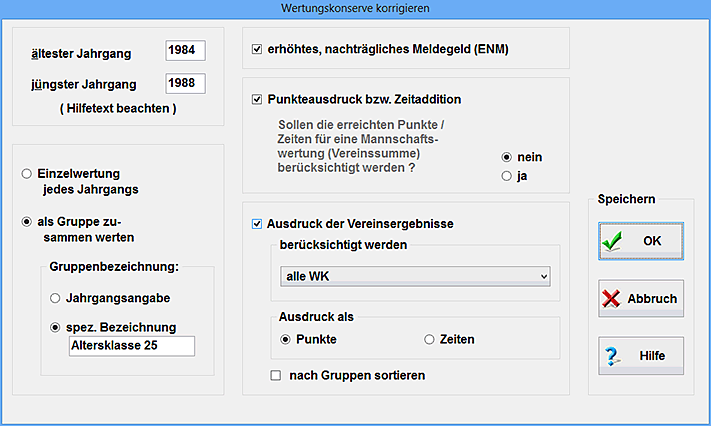This screenshot has width=711, height=426.
Task: Click the Wertungskonserve korrigieren title bar
Action: tap(355, 8)
